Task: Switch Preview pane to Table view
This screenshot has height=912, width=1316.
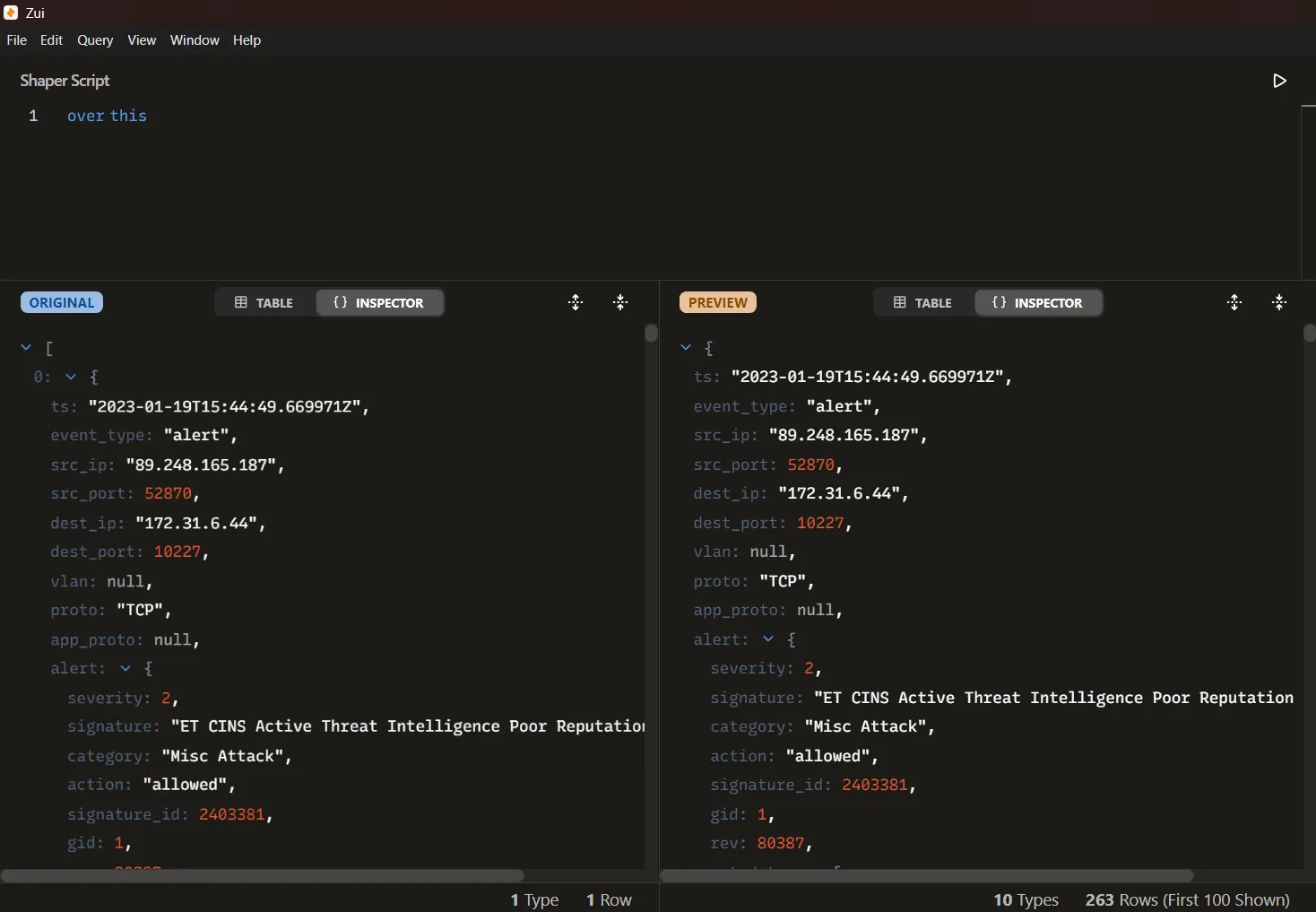Action: coord(922,302)
